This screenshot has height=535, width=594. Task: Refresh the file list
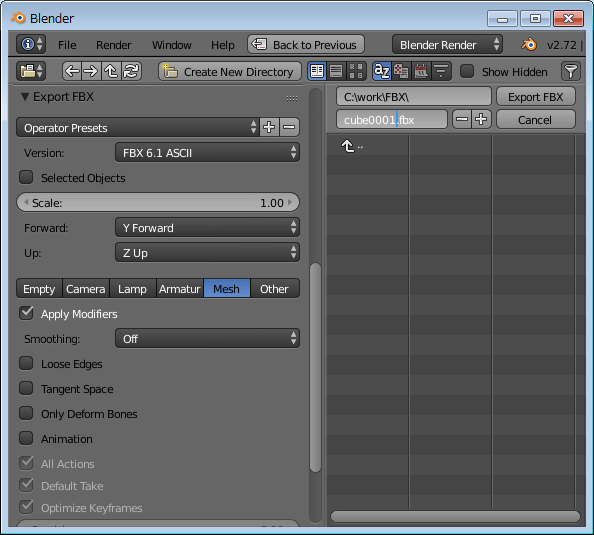point(131,71)
